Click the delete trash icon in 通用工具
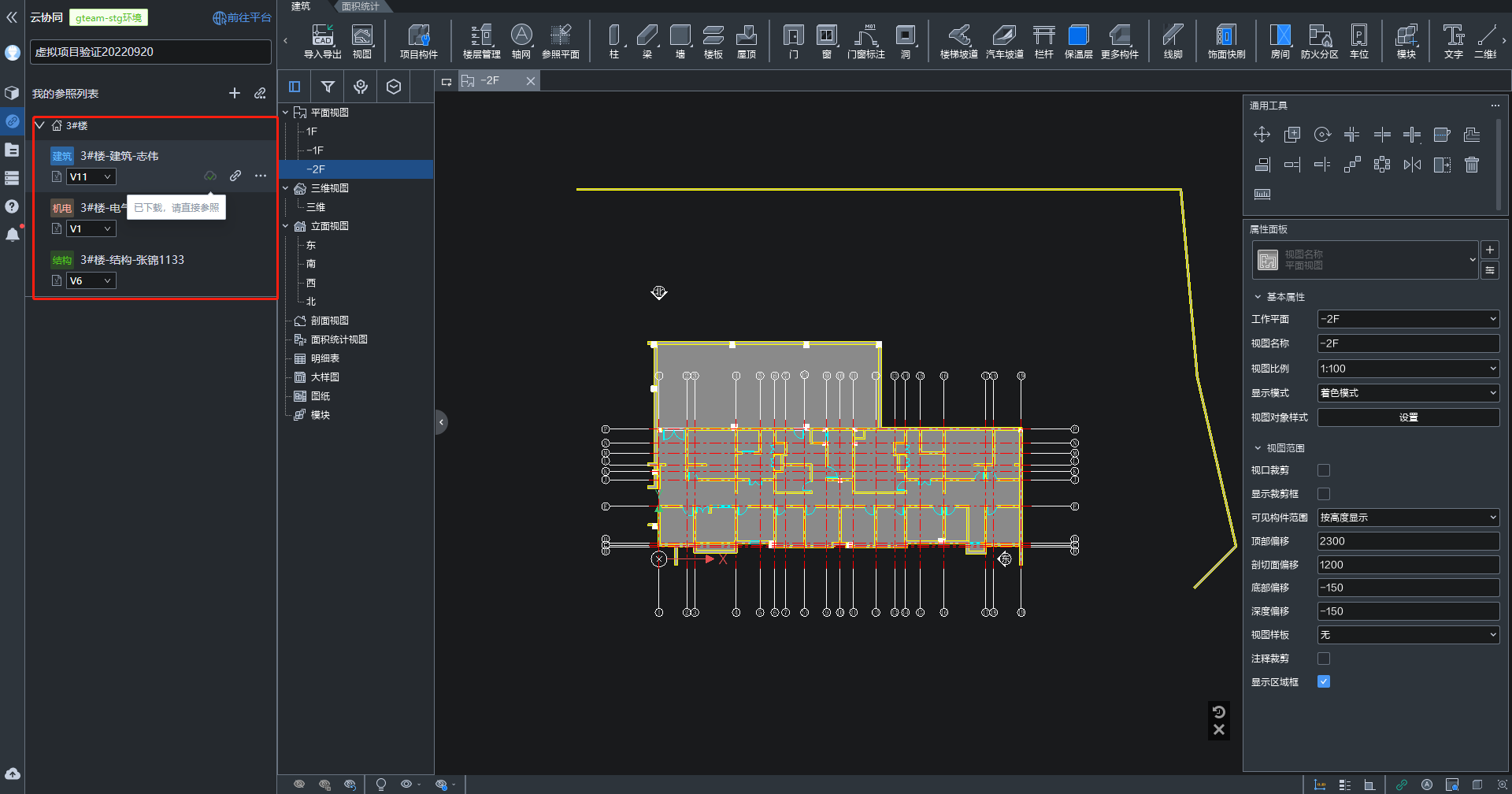 tap(1472, 165)
